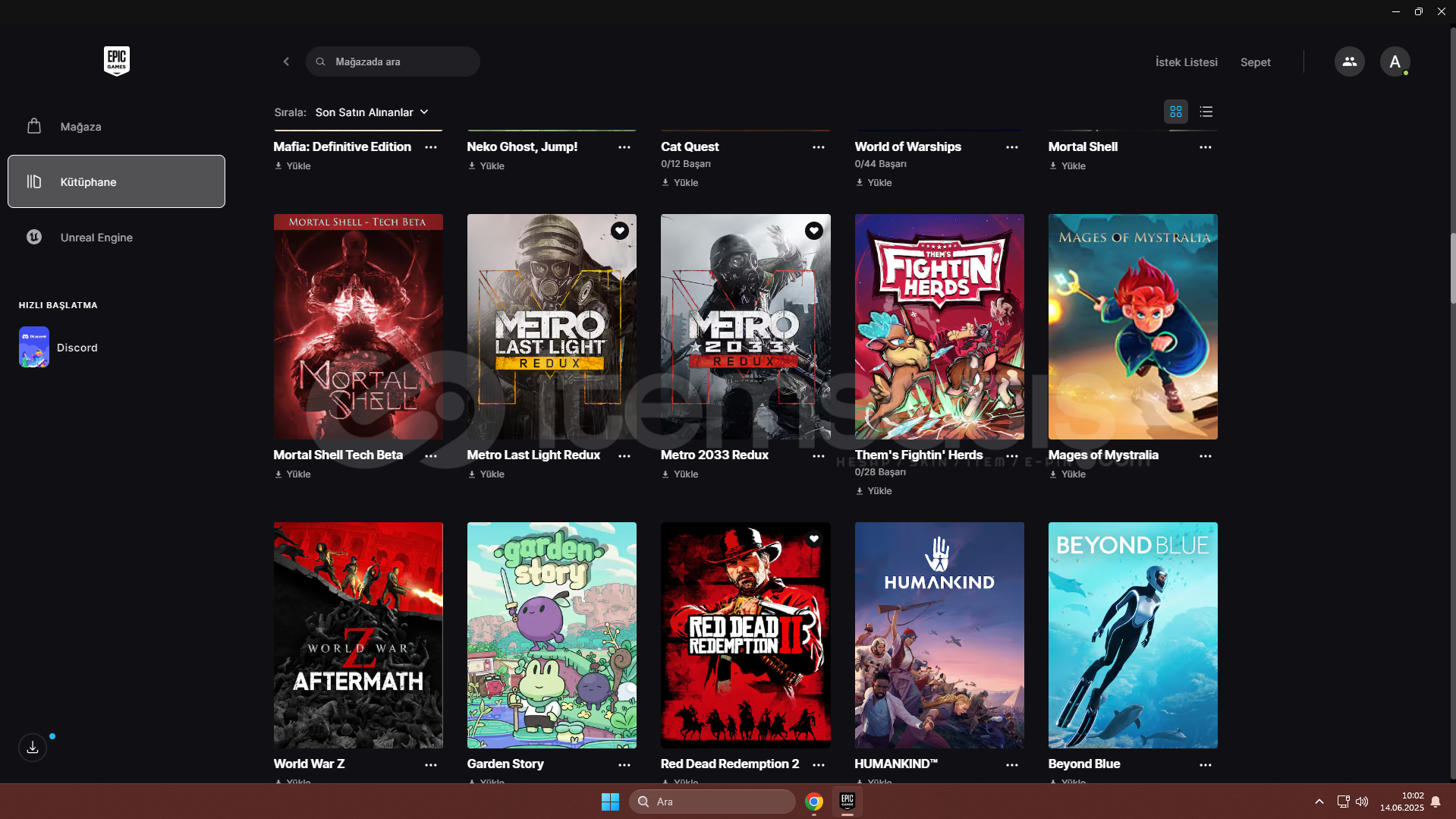This screenshot has width=1456, height=819.
Task: Open the friends list icon
Action: pyautogui.click(x=1349, y=61)
